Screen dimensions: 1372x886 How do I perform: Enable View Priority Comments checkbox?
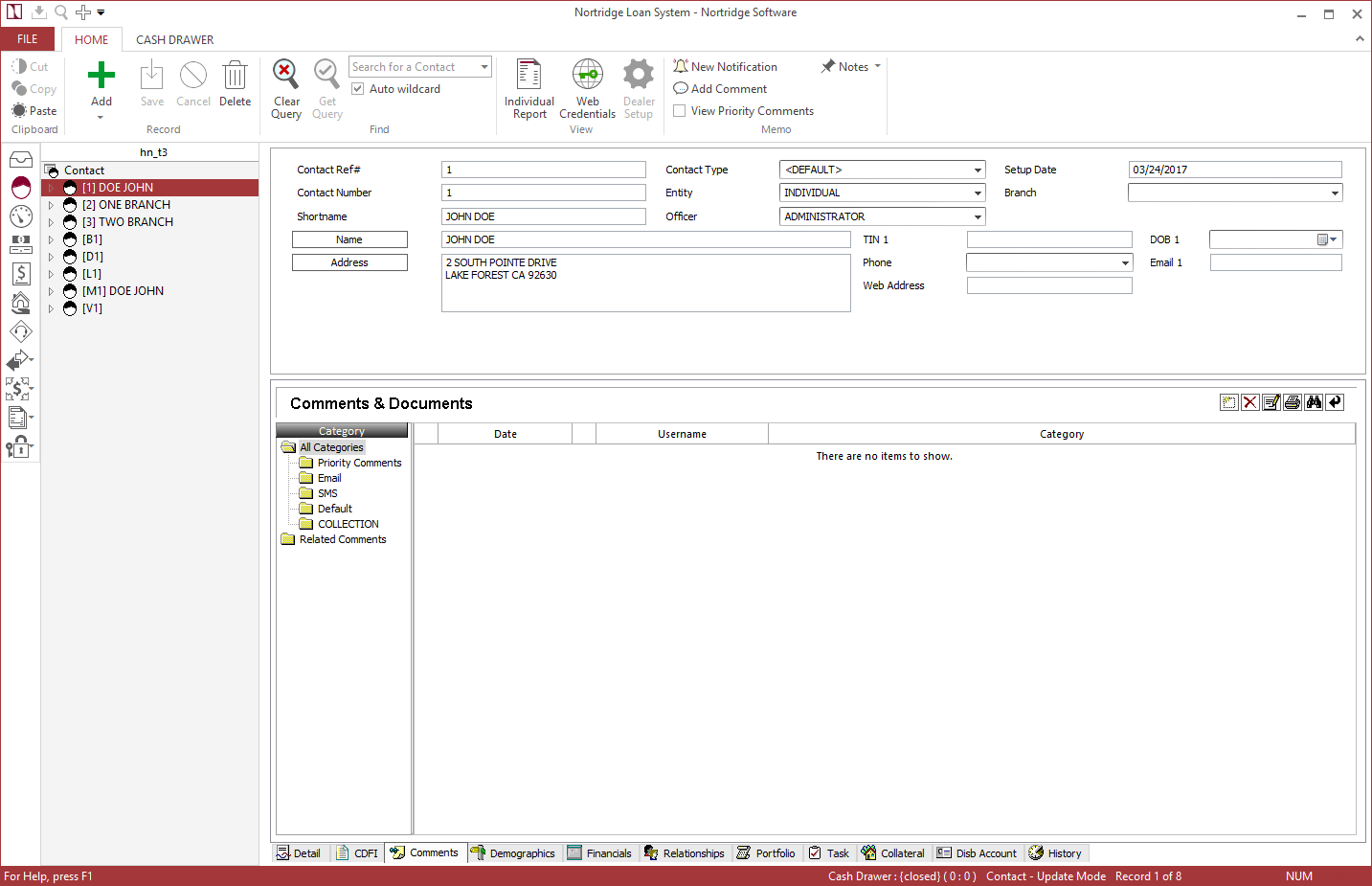[680, 110]
